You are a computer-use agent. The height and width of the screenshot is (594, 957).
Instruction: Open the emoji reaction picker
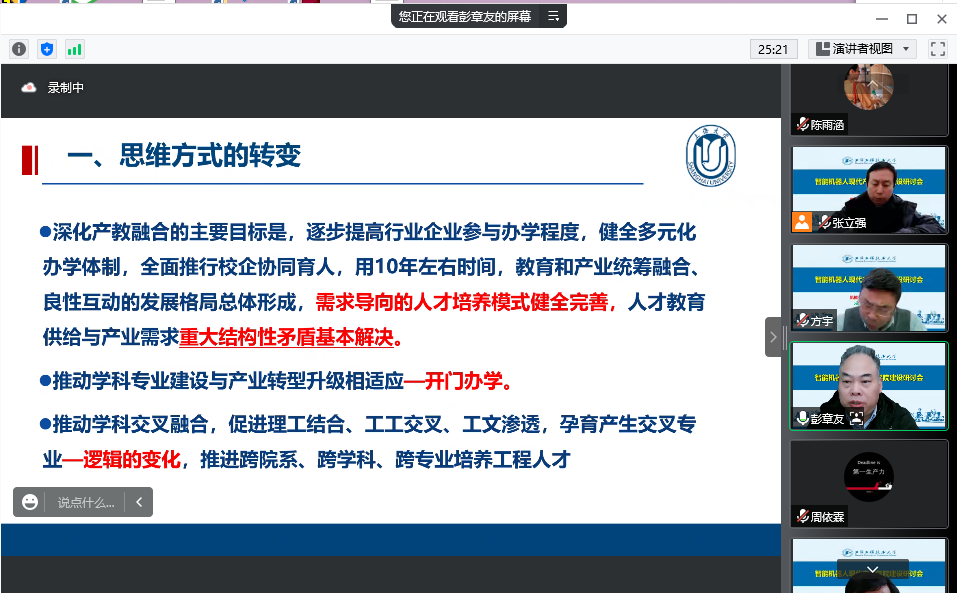[30, 502]
